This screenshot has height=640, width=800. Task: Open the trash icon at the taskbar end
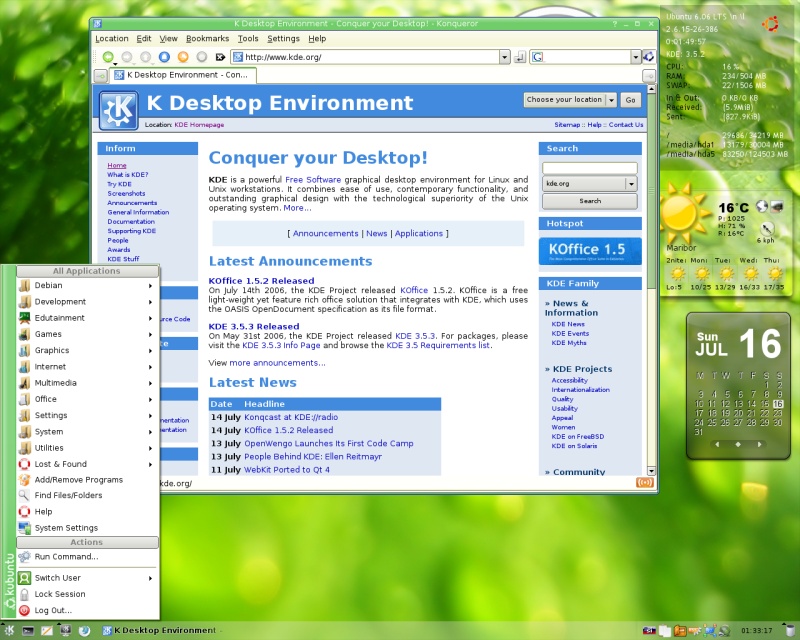point(790,631)
